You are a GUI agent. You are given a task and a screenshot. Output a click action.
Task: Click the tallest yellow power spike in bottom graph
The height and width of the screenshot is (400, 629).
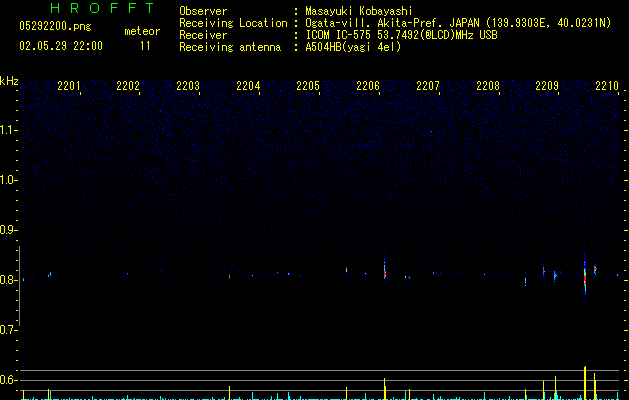585,383
